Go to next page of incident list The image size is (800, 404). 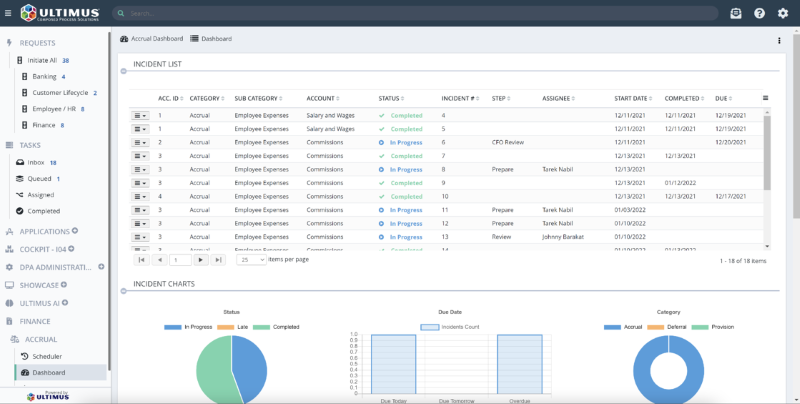pos(201,260)
